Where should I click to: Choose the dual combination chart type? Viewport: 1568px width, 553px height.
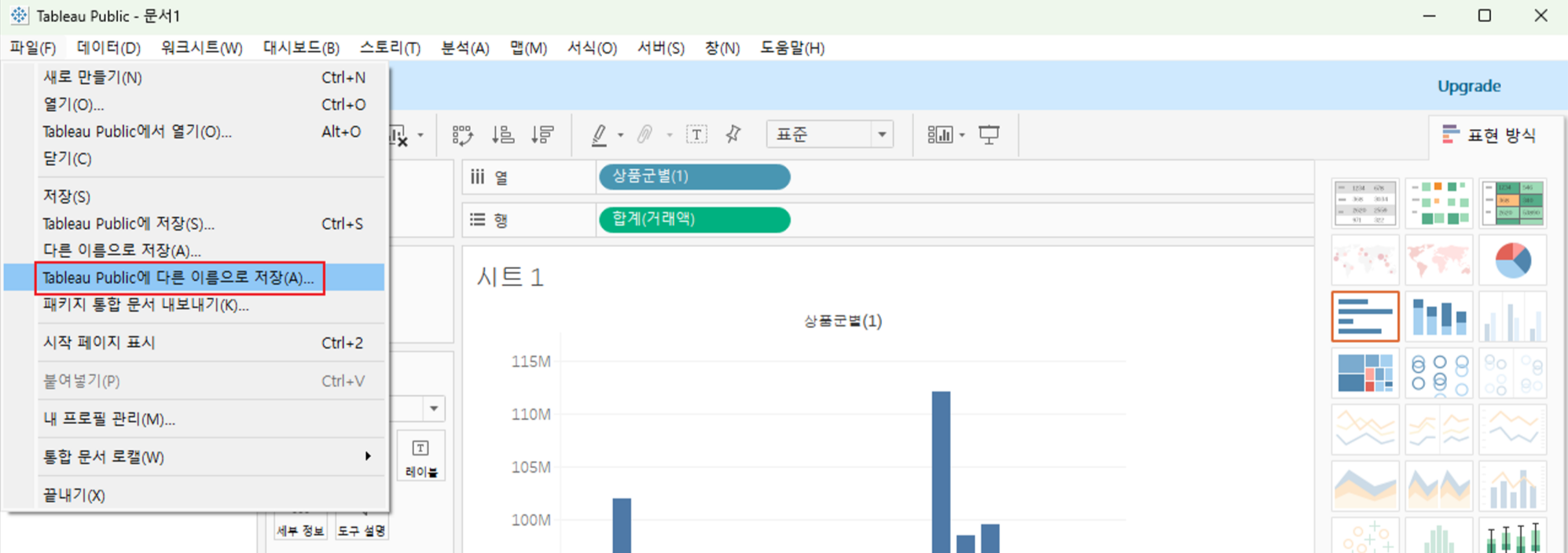pos(1513,486)
